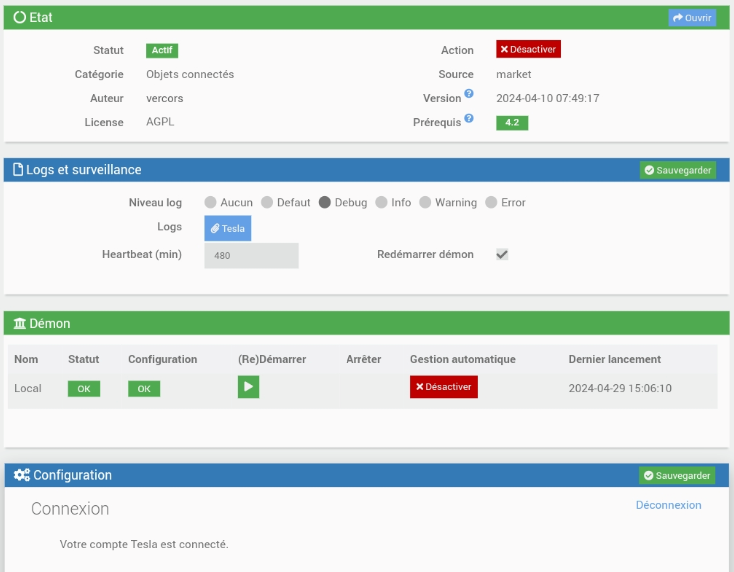Click the Dernier lancement column header
Image resolution: width=734 pixels, height=572 pixels.
pyautogui.click(x=615, y=359)
